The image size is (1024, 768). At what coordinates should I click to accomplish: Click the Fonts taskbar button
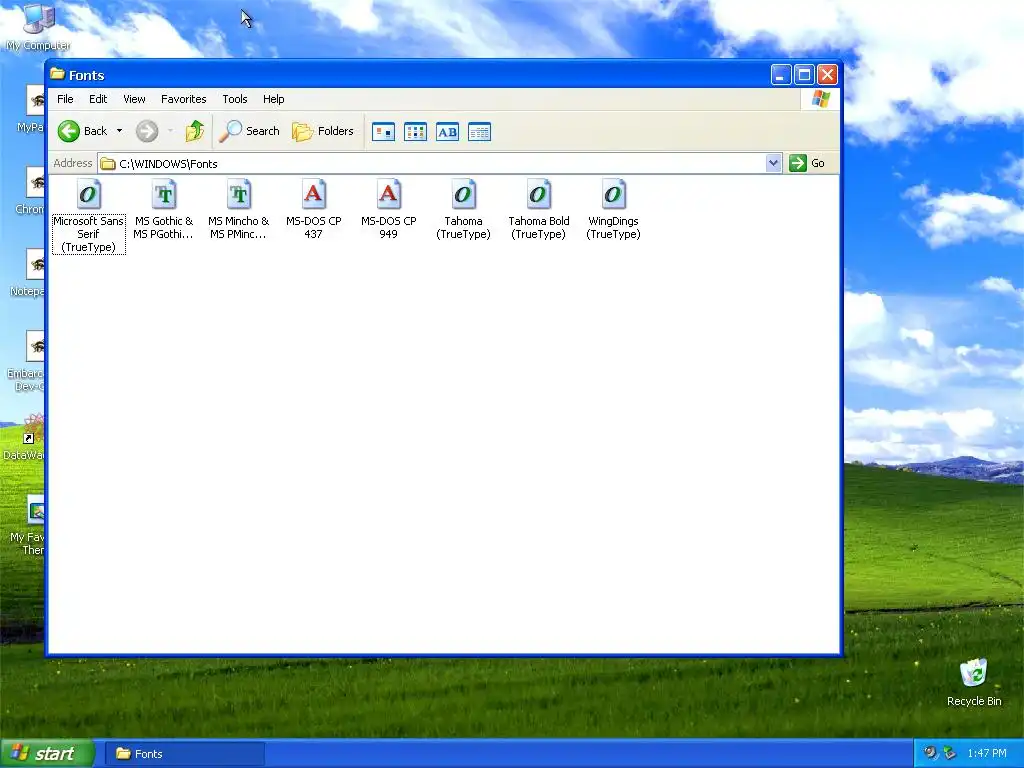click(185, 754)
